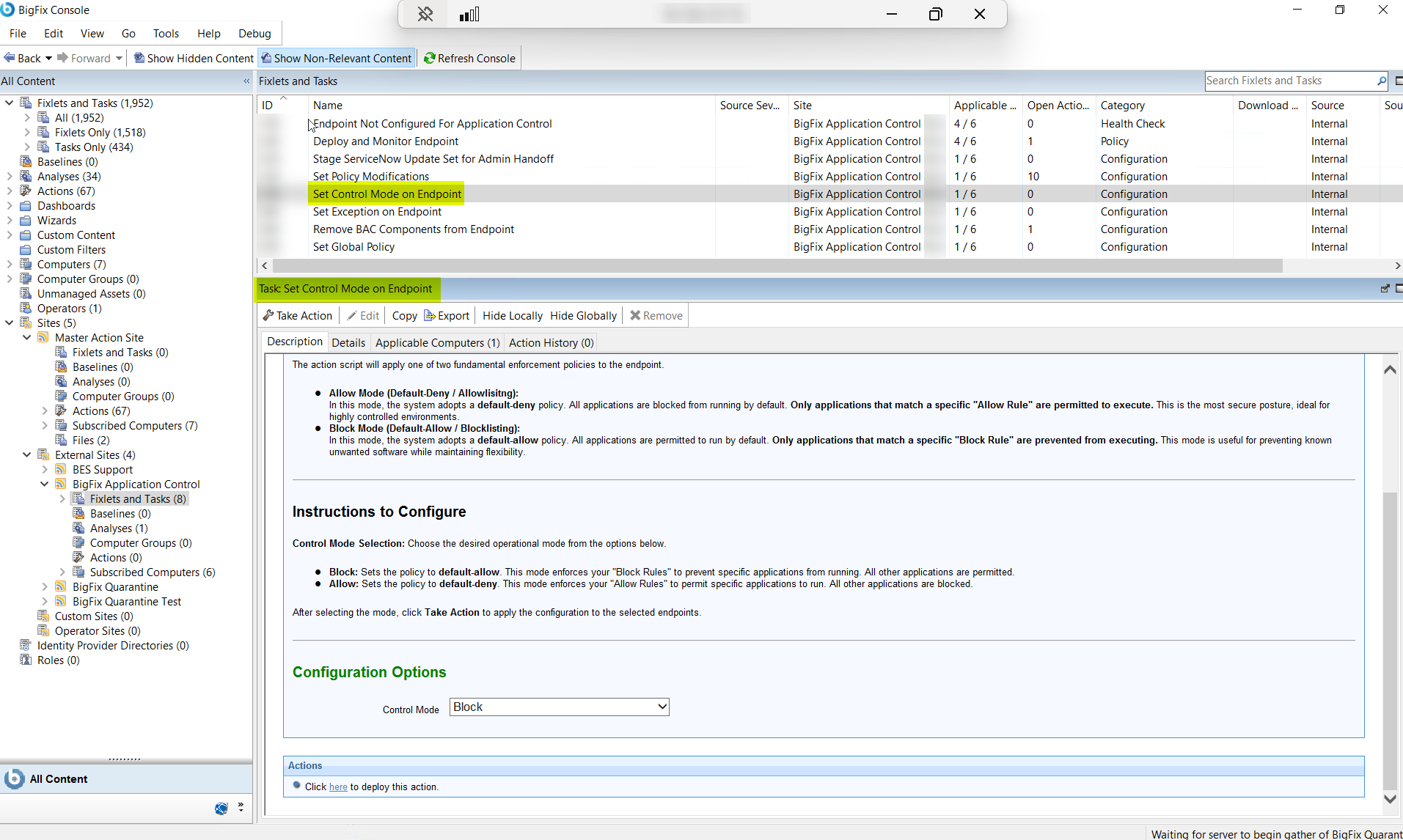Select 'Operator Sites (0)' tree item
This screenshot has height=840, width=1403.
[x=98, y=631]
